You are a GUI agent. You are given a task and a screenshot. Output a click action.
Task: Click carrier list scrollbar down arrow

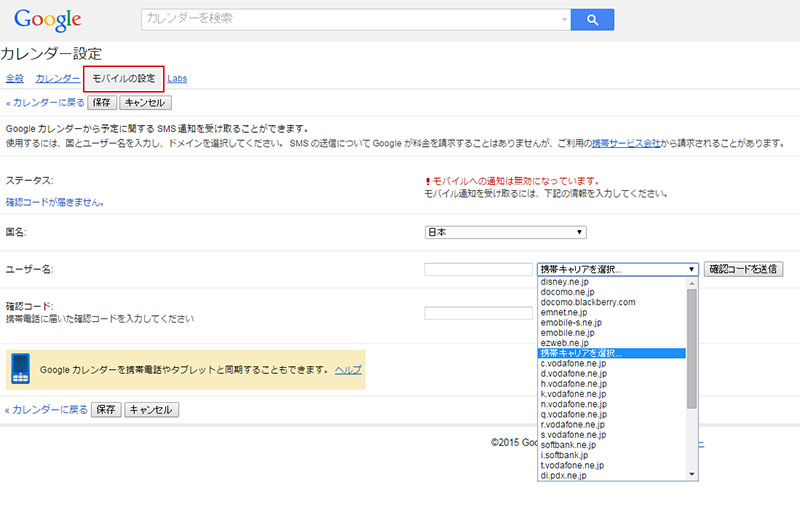692,474
